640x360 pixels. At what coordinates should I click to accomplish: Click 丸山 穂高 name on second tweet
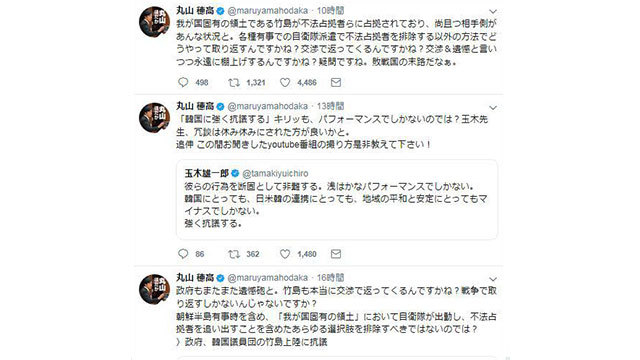(x=195, y=106)
